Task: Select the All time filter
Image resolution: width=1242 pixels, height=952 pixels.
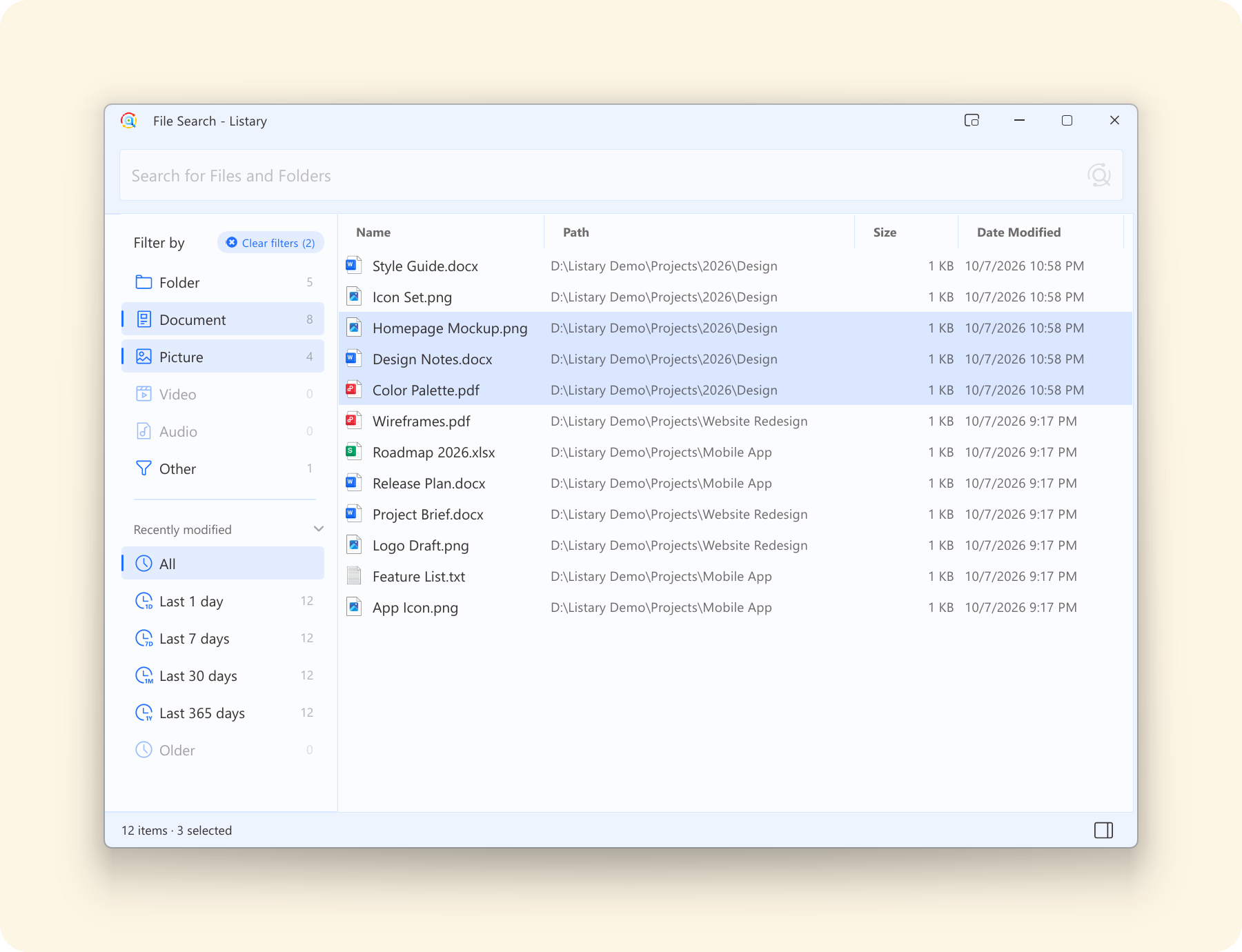Action: click(223, 564)
